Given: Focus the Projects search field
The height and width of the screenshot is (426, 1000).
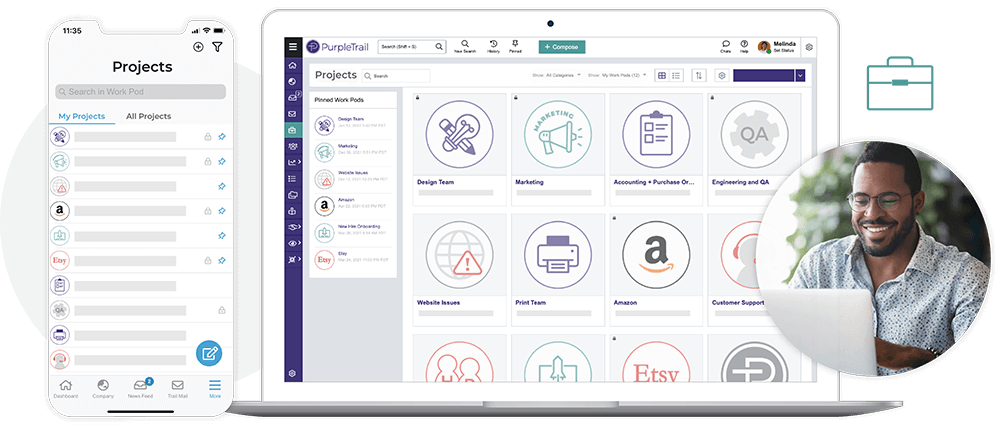Looking at the screenshot, I should pyautogui.click(x=396, y=75).
